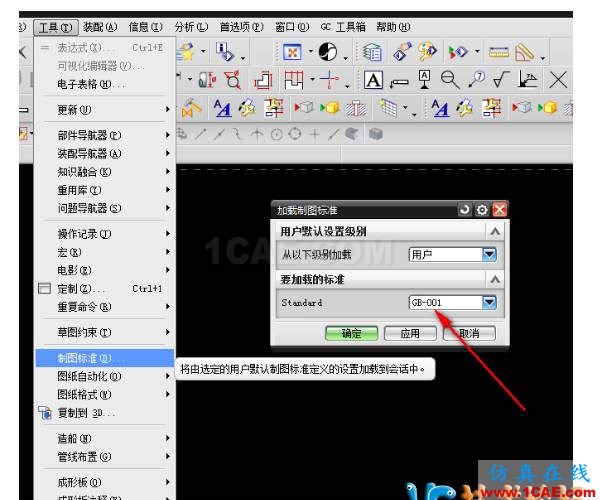The image size is (600, 500).
Task: Click the section view grid icon
Action: tap(294, 80)
